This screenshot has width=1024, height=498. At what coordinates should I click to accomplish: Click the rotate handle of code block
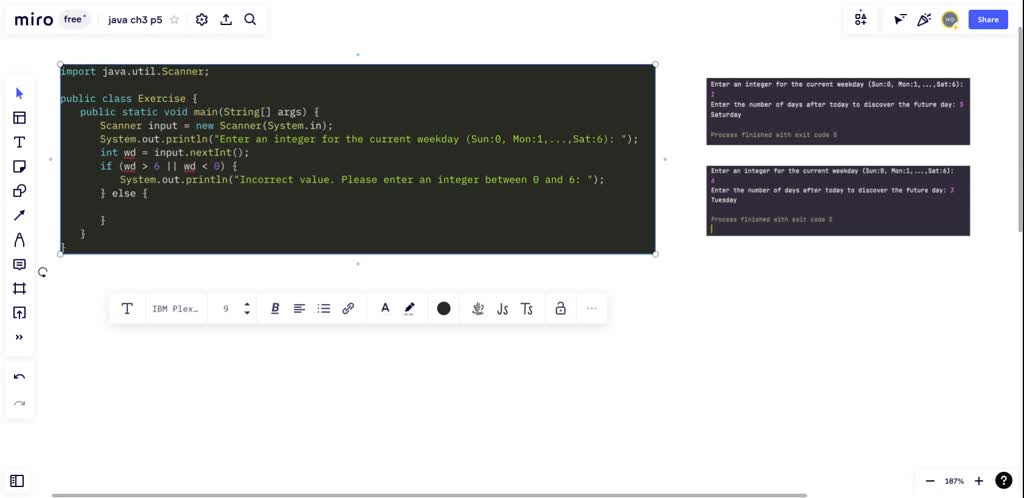42,272
